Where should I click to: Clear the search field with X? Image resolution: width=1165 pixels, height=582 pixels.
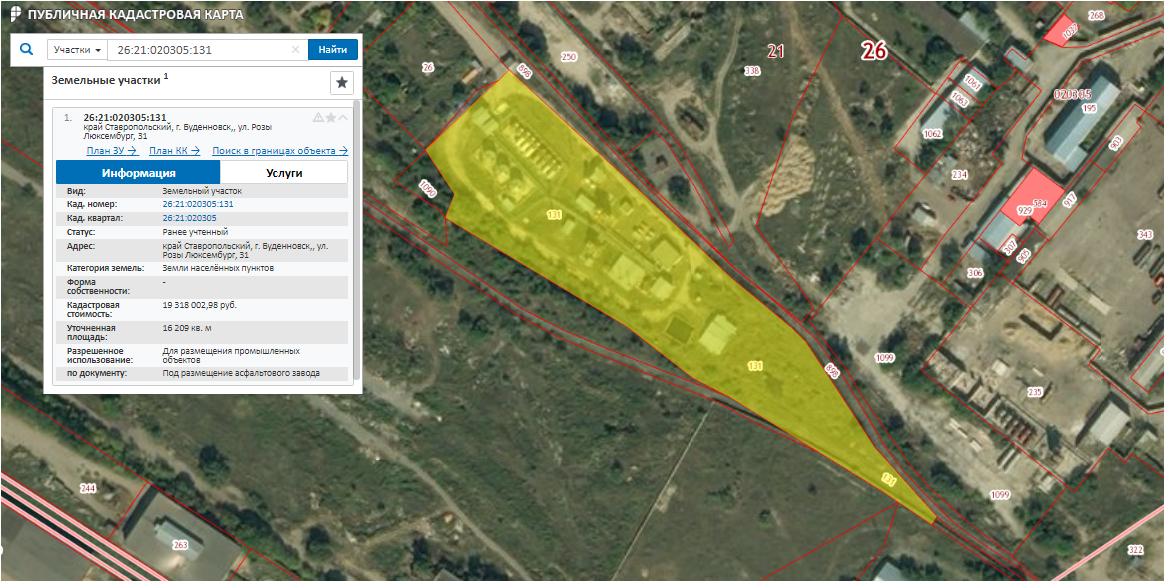pos(295,50)
